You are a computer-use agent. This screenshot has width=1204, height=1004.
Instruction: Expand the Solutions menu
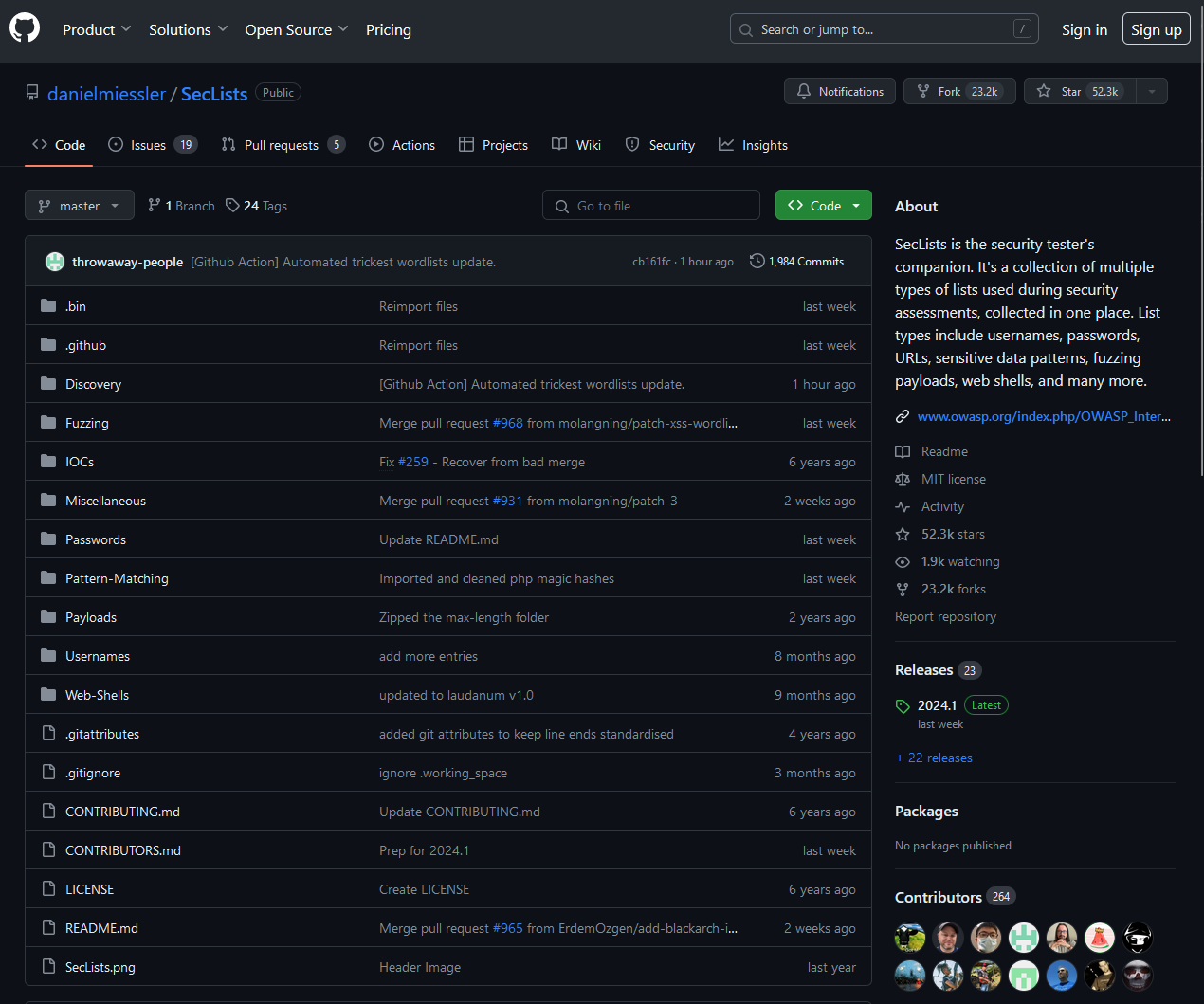point(188,29)
